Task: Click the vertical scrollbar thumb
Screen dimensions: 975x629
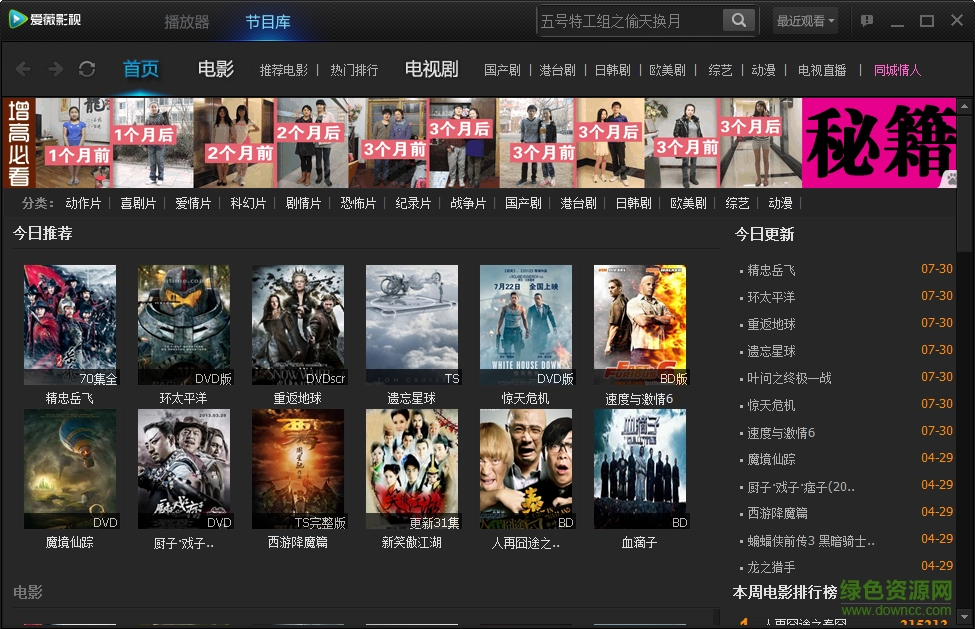Action: [964, 183]
